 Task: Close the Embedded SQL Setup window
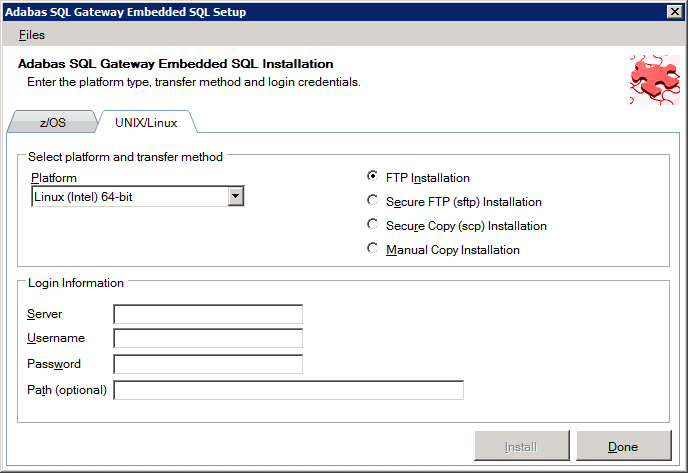tap(674, 12)
